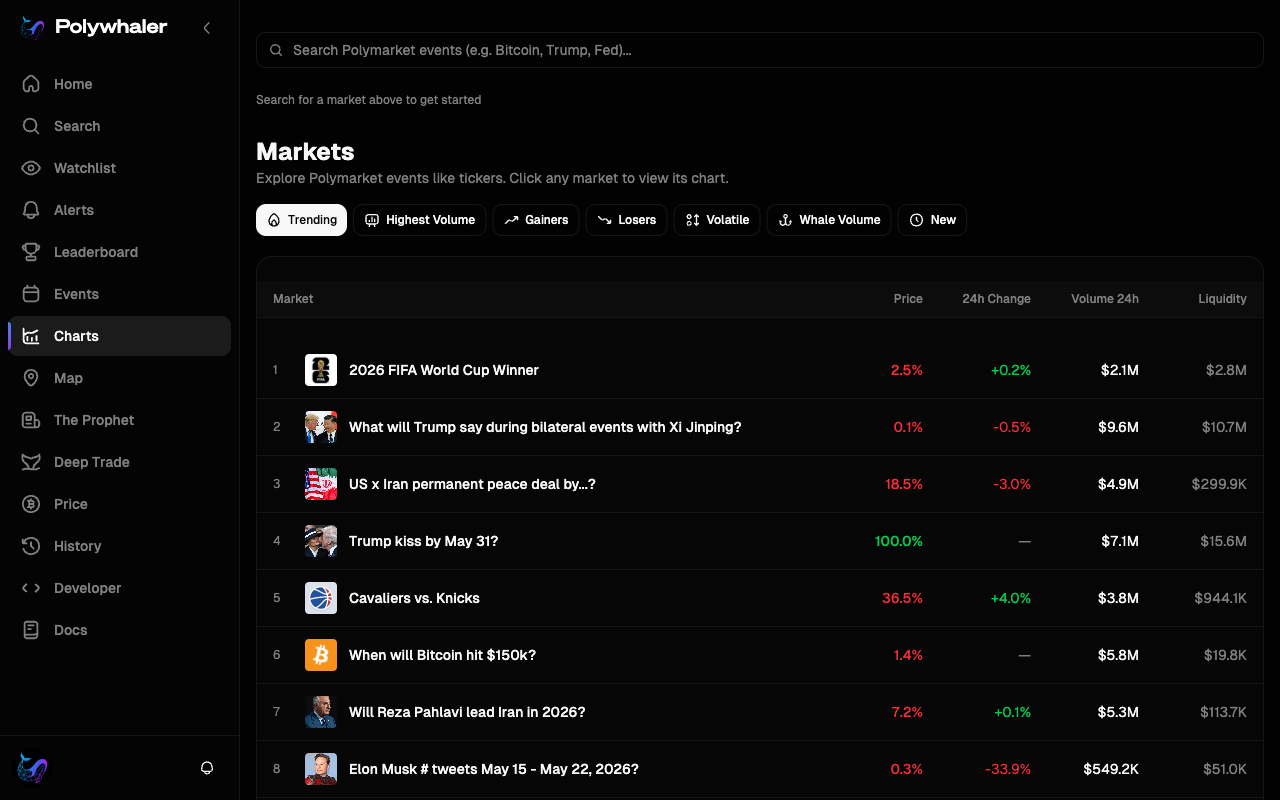The image size is (1280, 800).
Task: Open the Reza Pahlavi market thumbnail
Action: (x=321, y=712)
